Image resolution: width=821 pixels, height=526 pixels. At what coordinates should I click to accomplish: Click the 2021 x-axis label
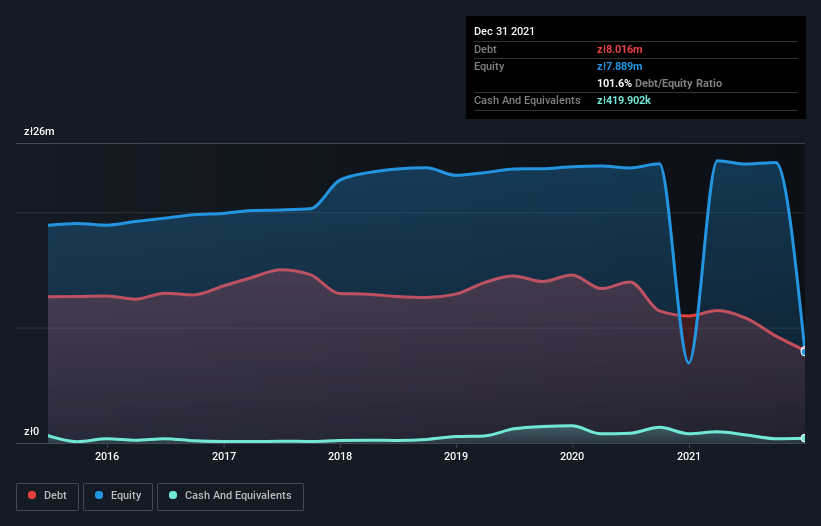689,456
